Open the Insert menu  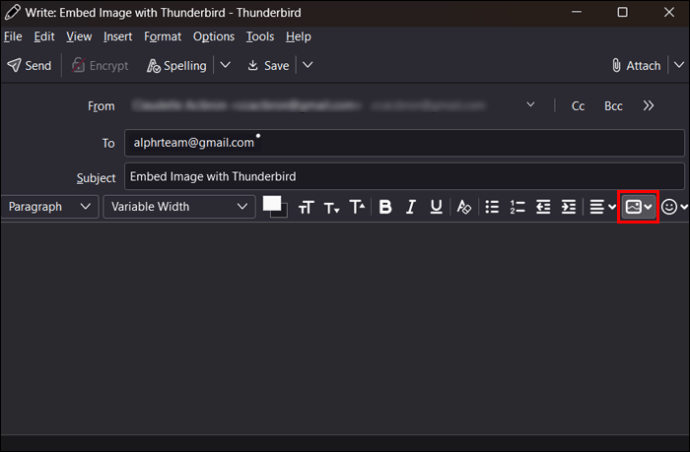pos(117,37)
